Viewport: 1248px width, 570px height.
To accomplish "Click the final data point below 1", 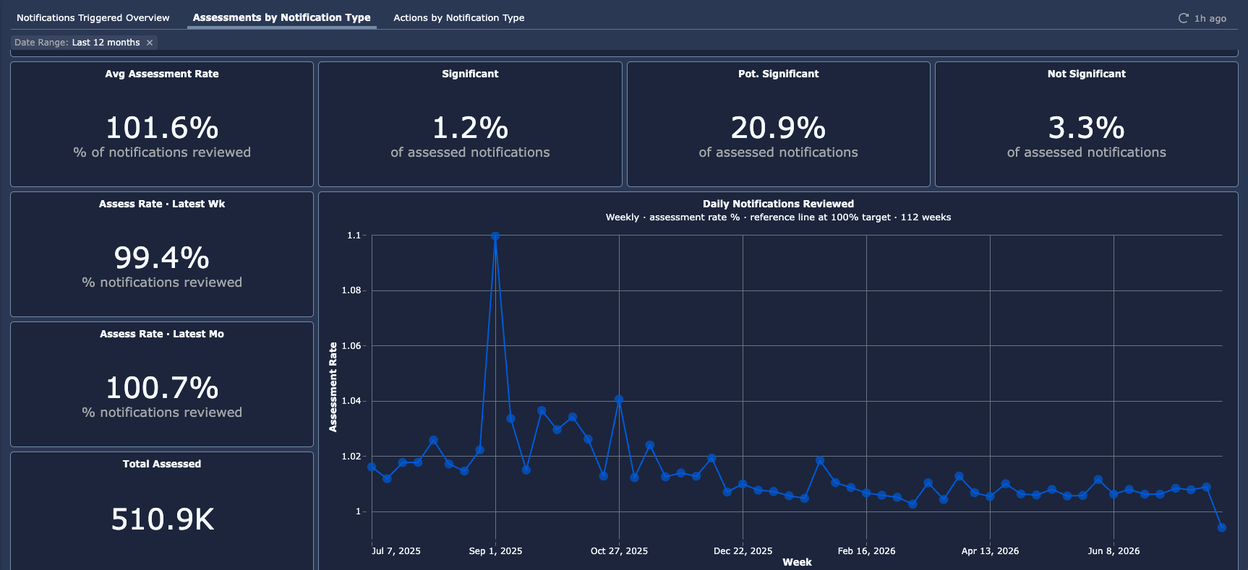I will [1222, 528].
